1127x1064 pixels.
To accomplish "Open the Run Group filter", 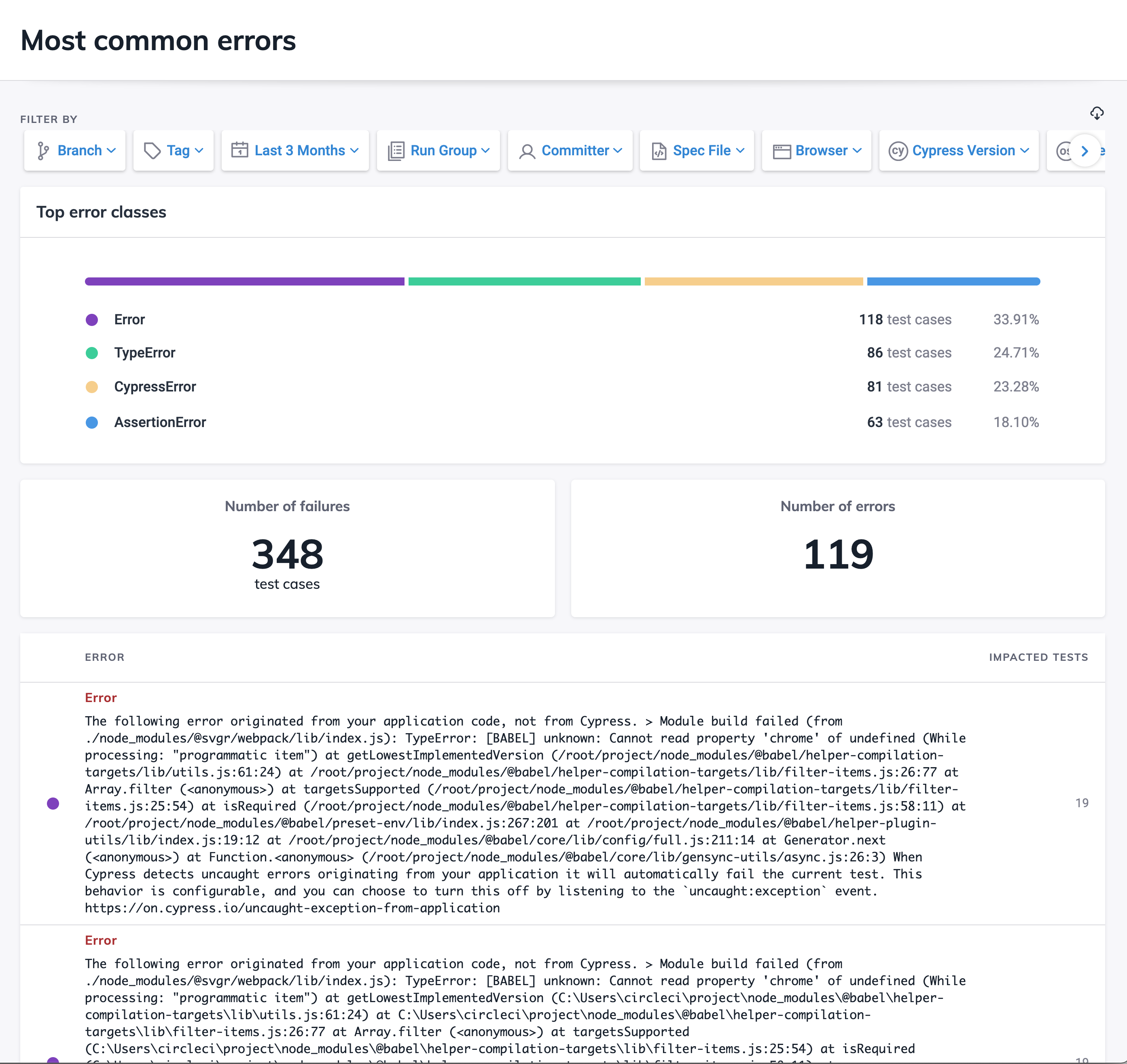I will point(438,150).
